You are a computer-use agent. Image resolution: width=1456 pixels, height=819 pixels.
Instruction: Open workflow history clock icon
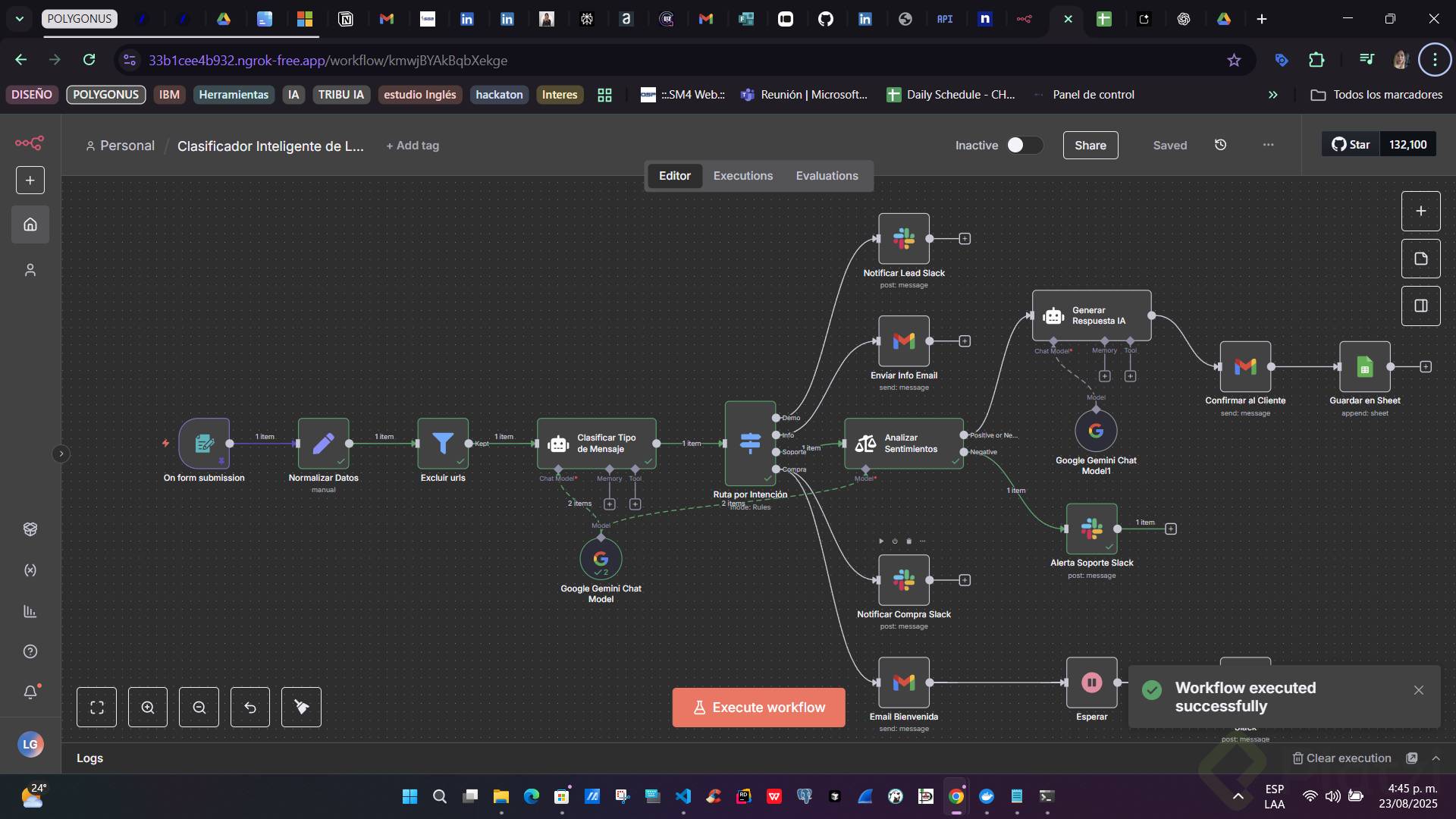(1220, 145)
